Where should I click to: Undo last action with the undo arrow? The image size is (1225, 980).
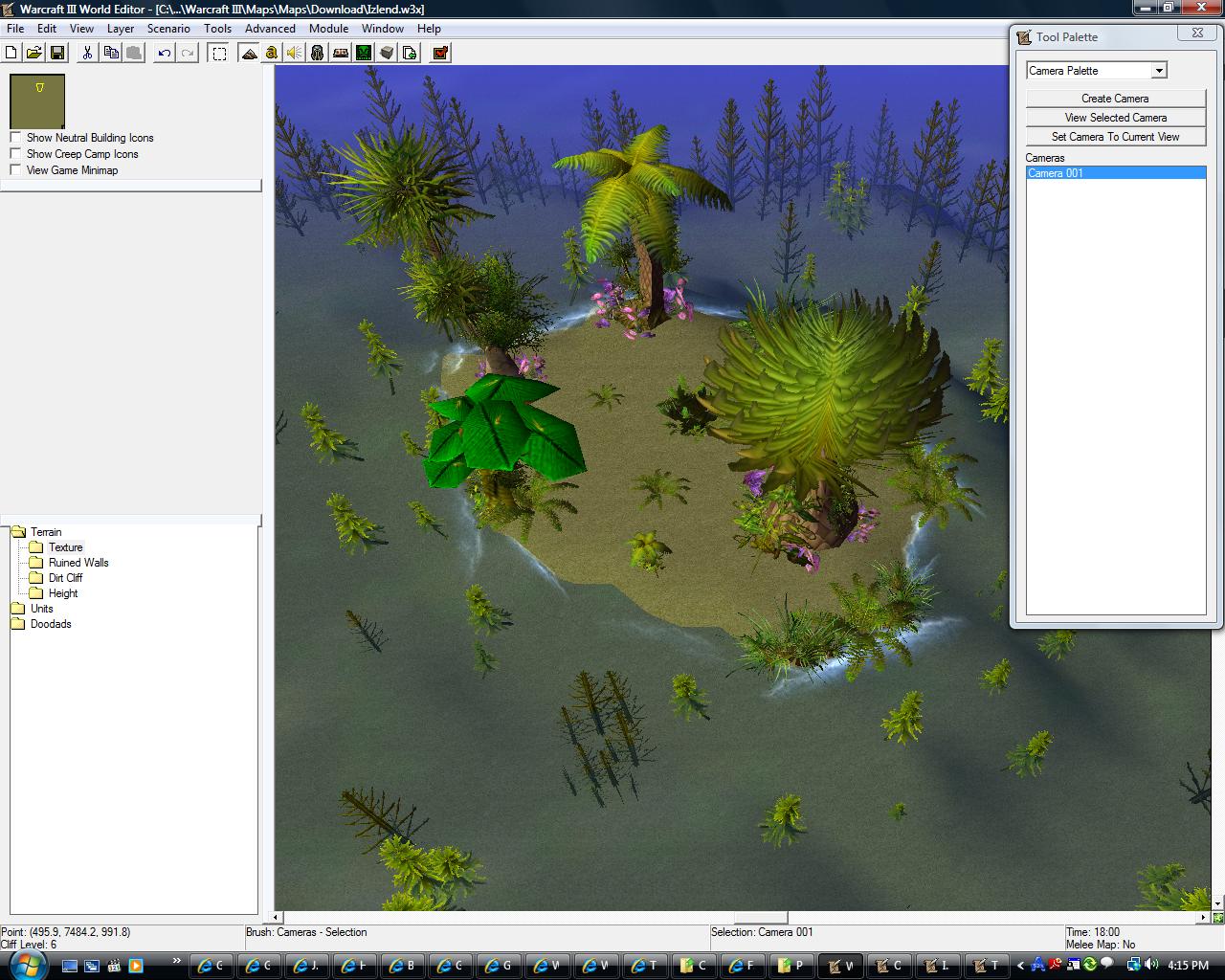tap(164, 53)
